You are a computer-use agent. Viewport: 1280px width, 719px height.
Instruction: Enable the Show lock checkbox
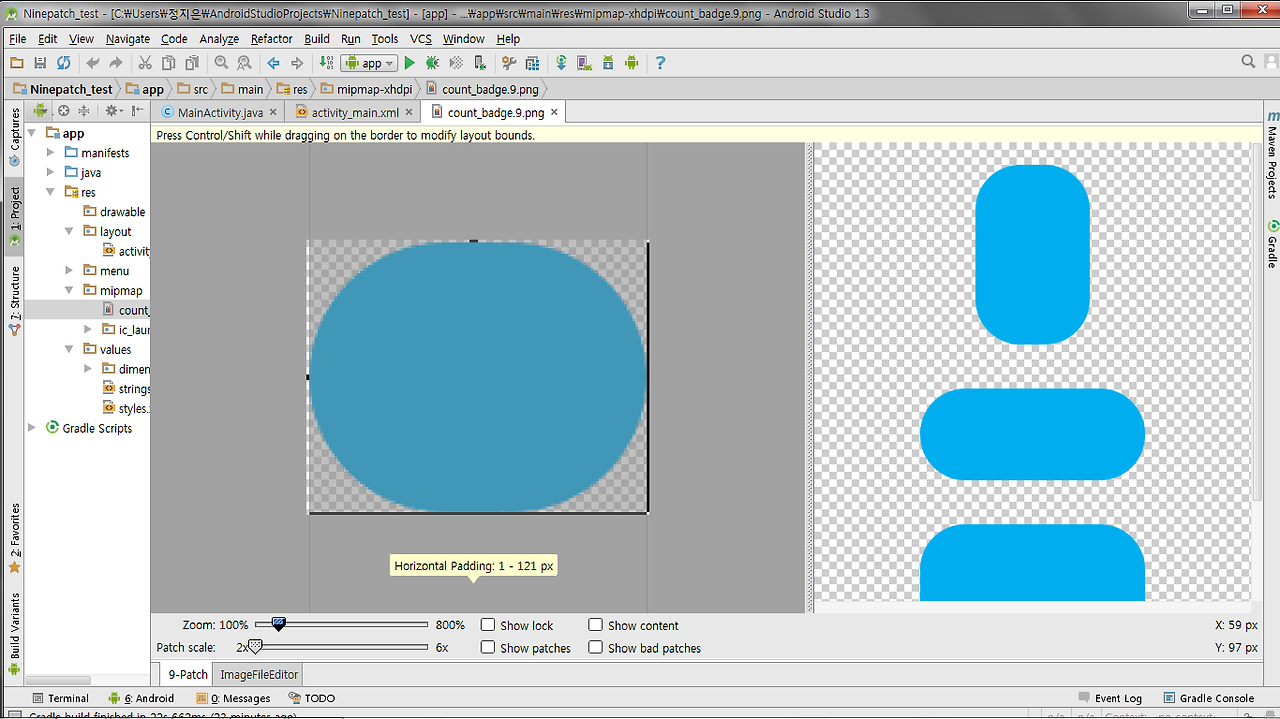488,625
